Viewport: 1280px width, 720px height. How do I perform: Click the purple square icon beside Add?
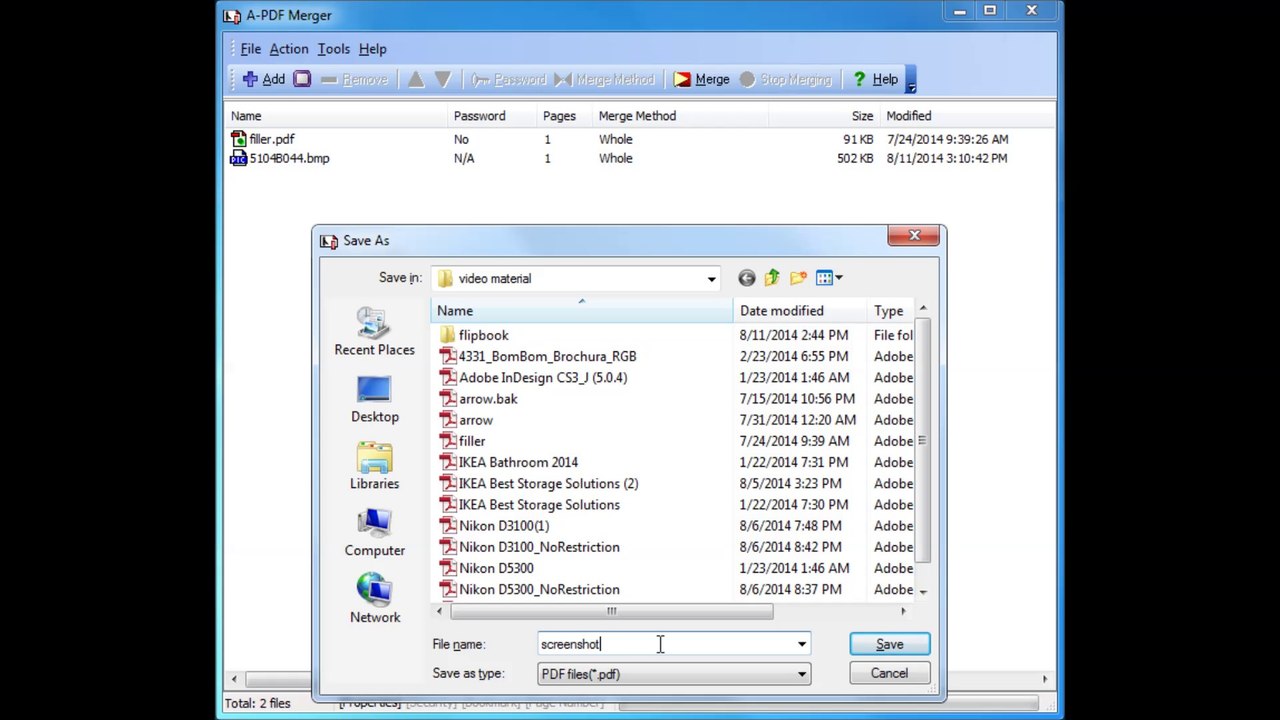[302, 79]
